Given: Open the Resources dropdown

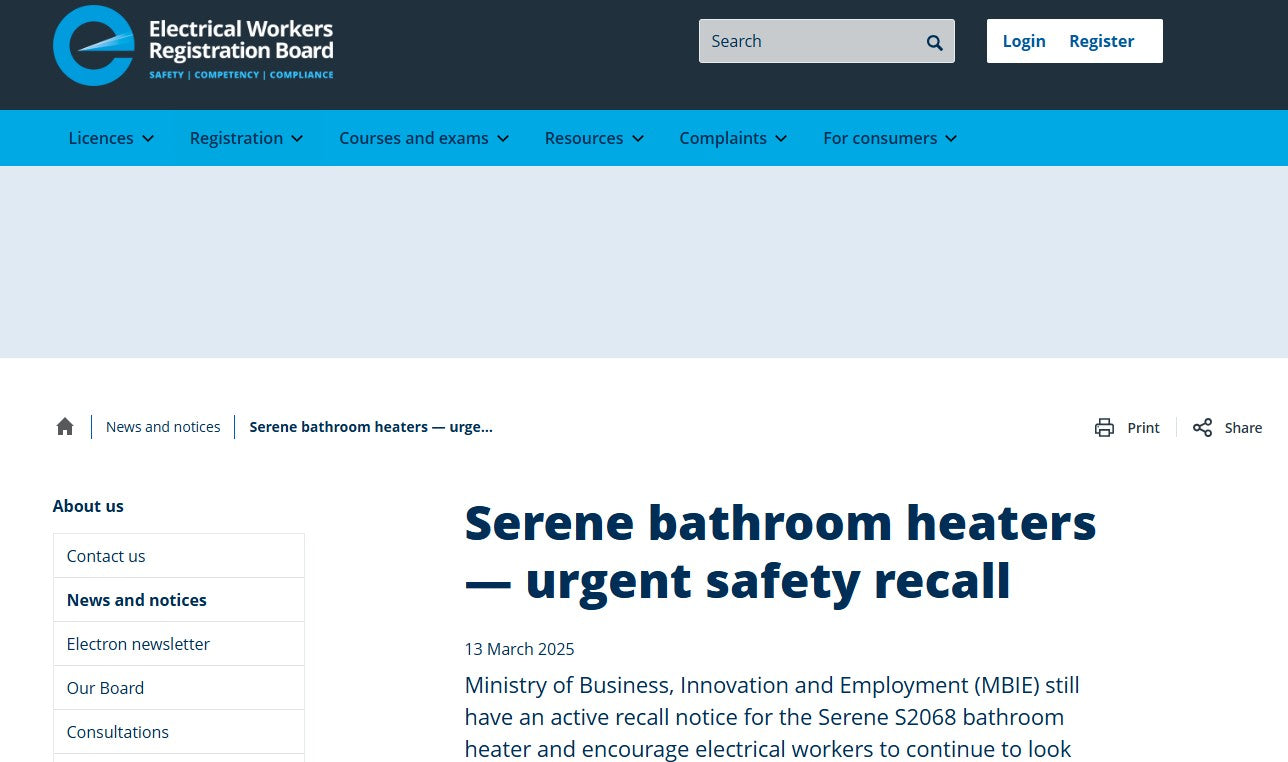Looking at the screenshot, I should point(594,138).
